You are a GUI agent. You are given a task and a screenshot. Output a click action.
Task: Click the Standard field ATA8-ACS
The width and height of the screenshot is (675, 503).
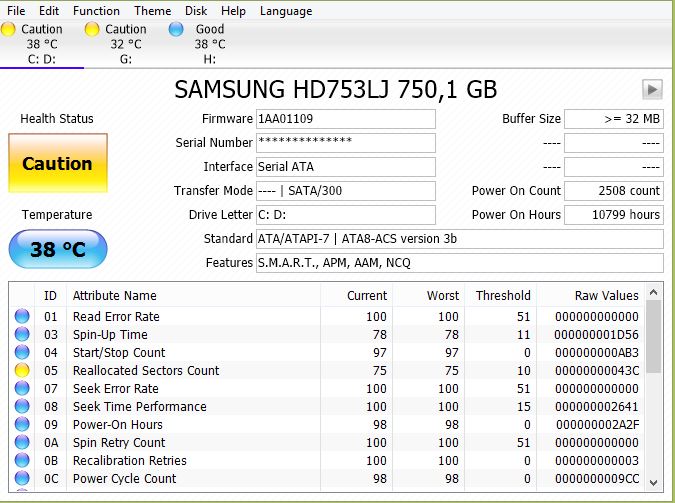pyautogui.click(x=460, y=239)
